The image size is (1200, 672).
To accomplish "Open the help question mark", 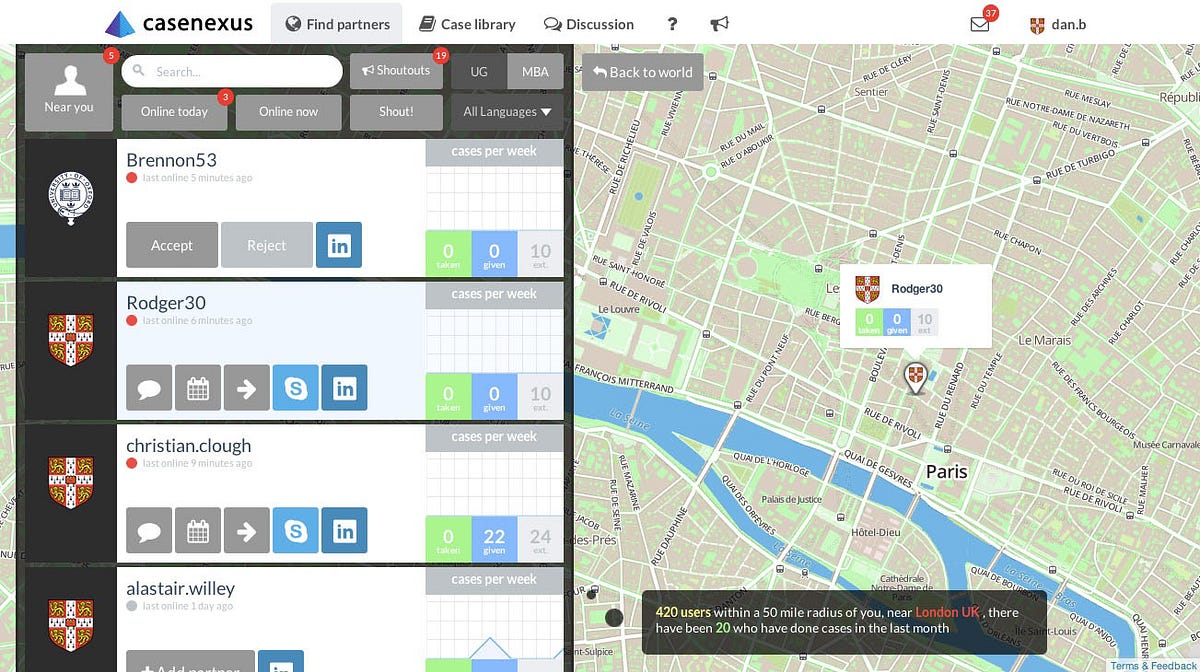I will (672, 24).
